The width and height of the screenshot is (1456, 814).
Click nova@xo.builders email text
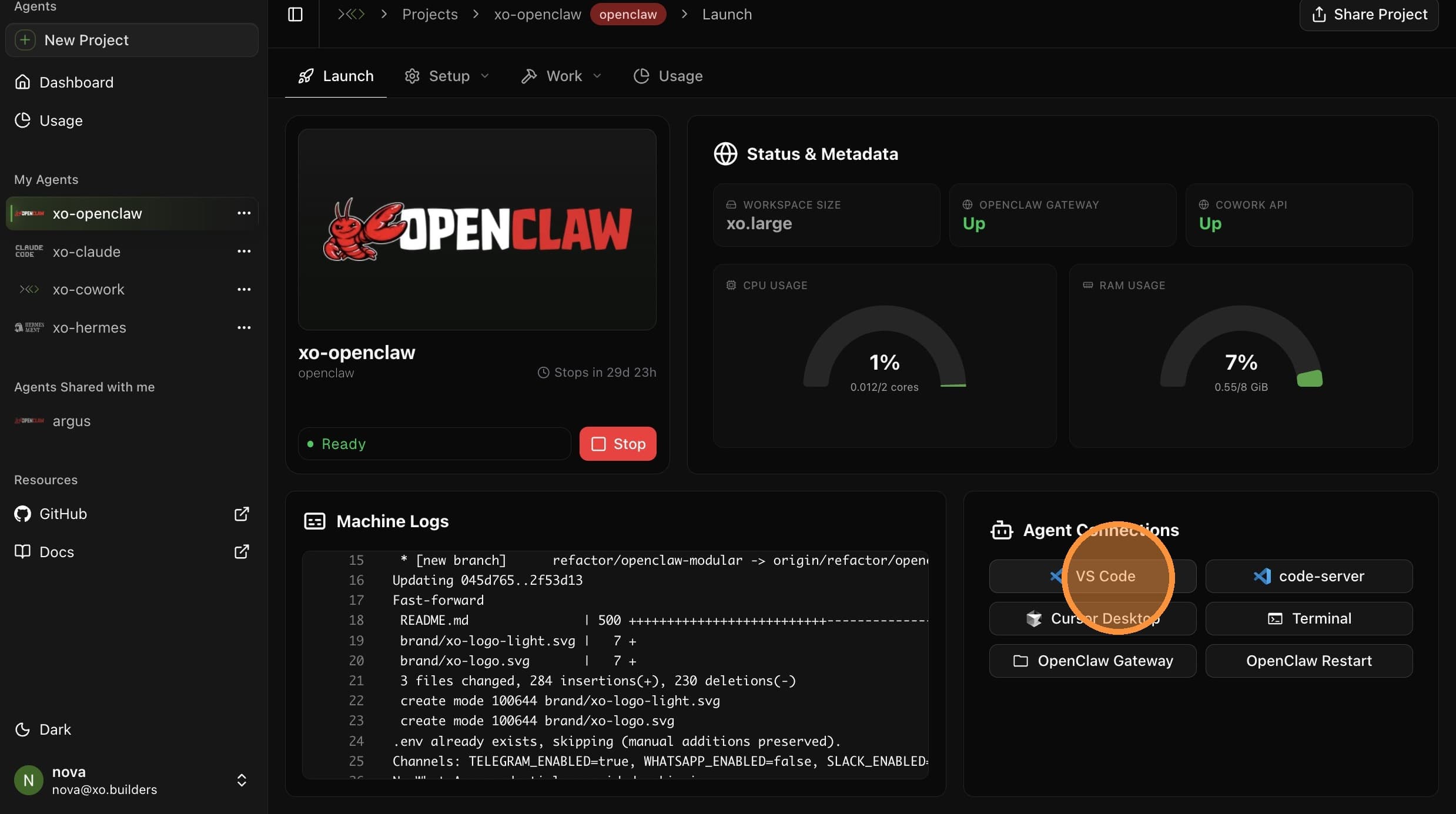tap(105, 789)
